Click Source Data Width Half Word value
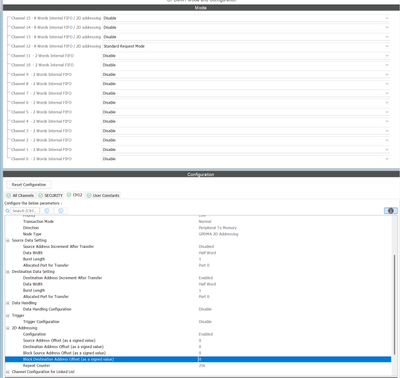400x378 pixels. pos(207,253)
